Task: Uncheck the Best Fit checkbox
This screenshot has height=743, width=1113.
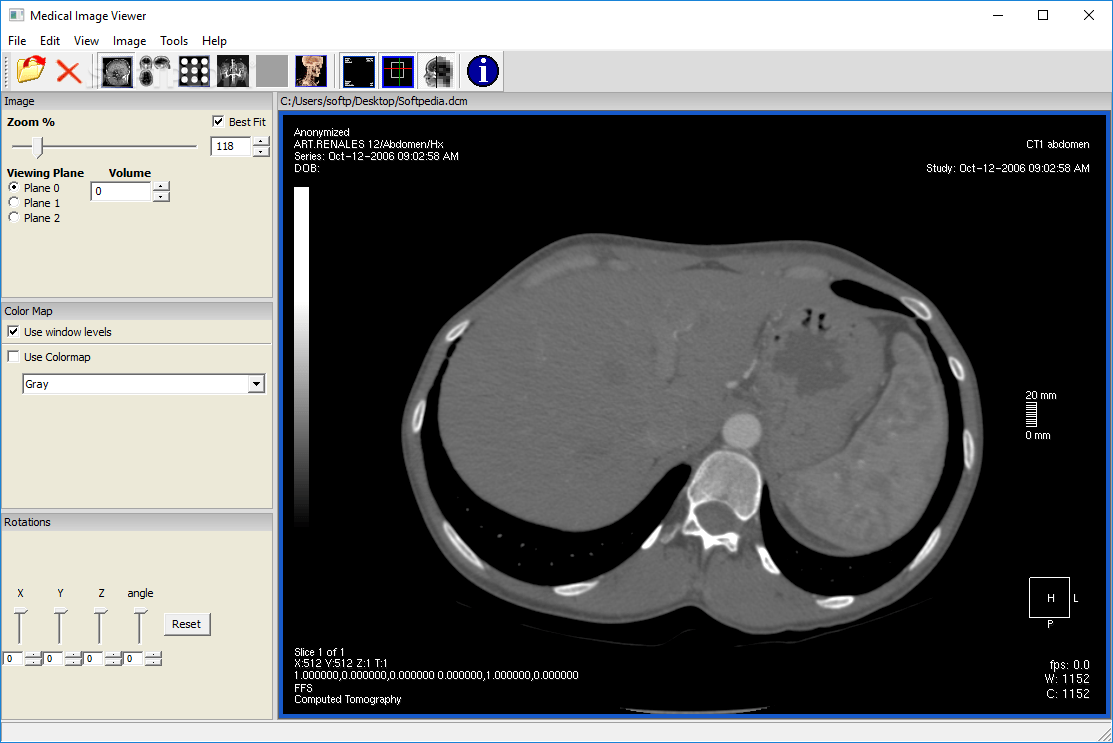Action: [216, 121]
